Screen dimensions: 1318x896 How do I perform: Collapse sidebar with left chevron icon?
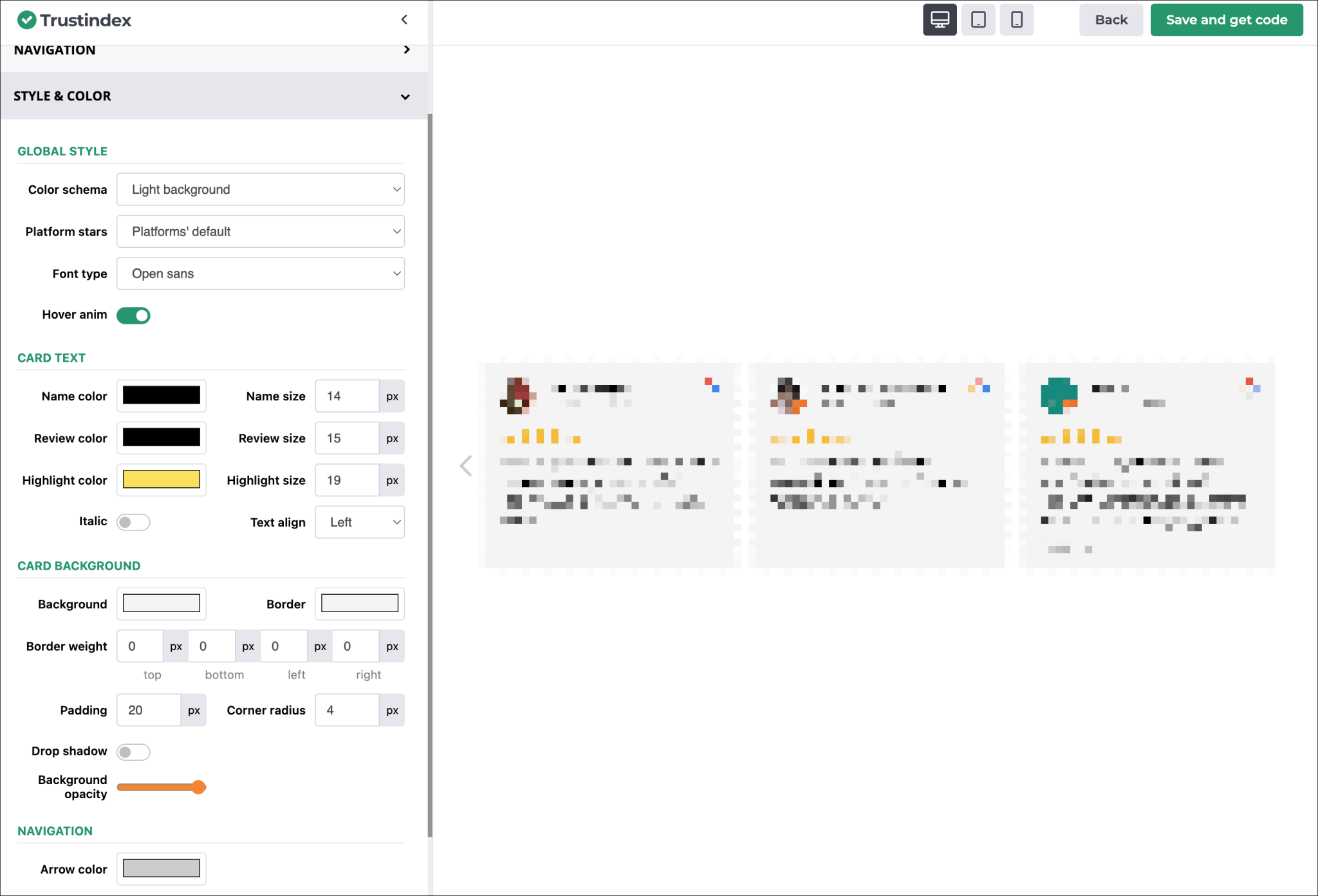click(404, 19)
